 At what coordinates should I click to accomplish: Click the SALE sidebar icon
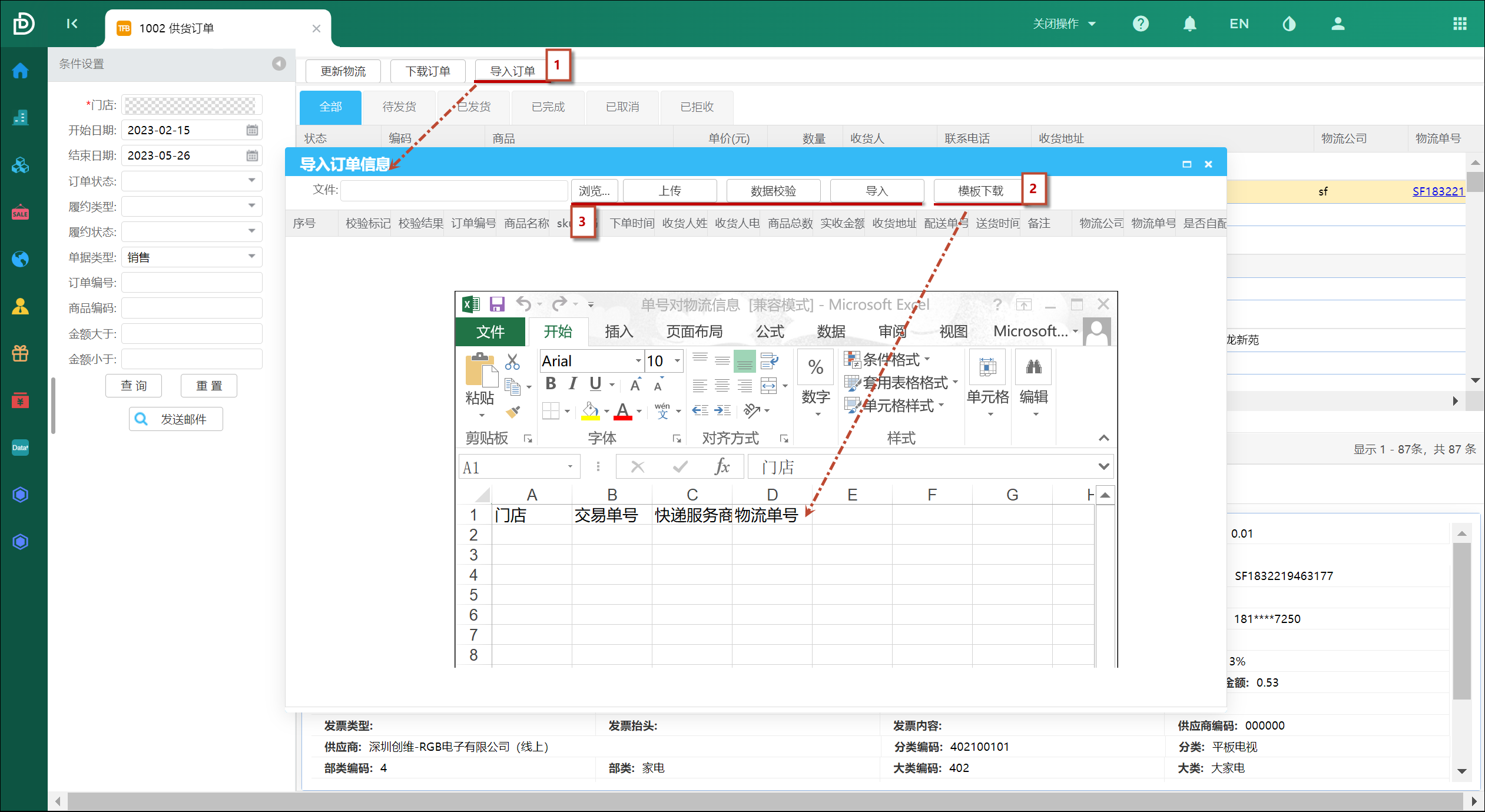21,213
